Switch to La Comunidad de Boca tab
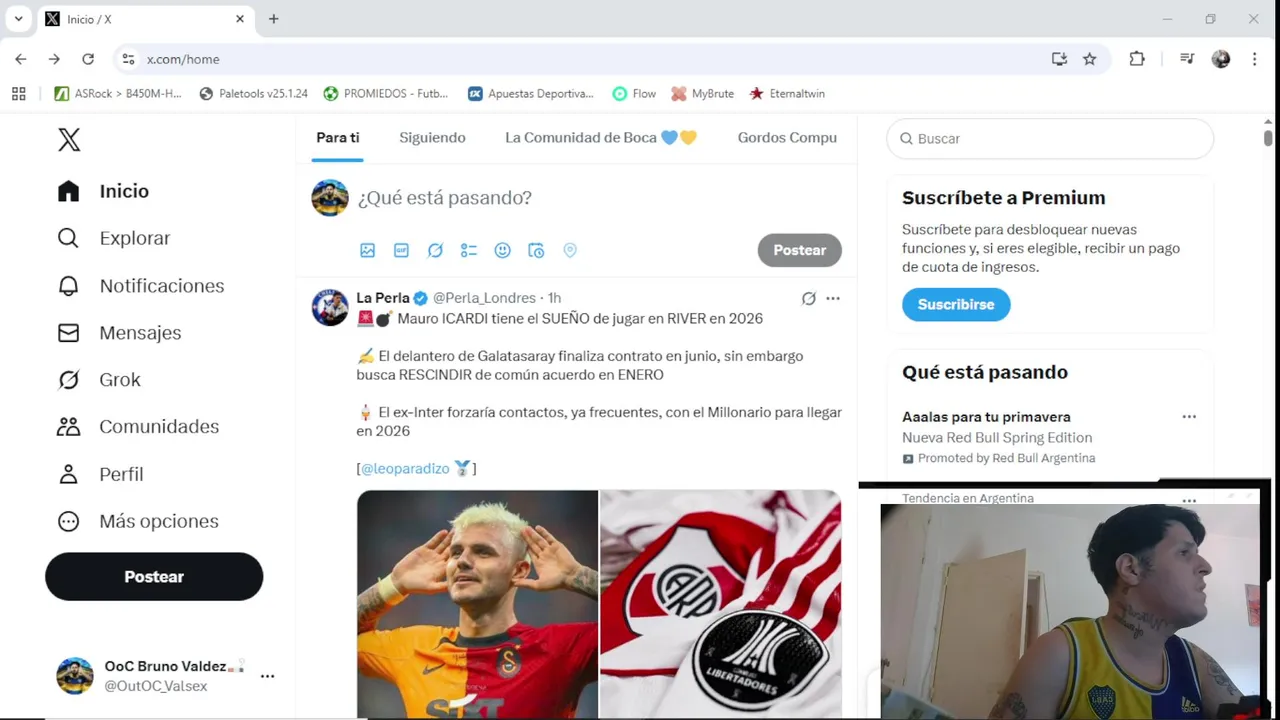The height and width of the screenshot is (720, 1280). (601, 138)
